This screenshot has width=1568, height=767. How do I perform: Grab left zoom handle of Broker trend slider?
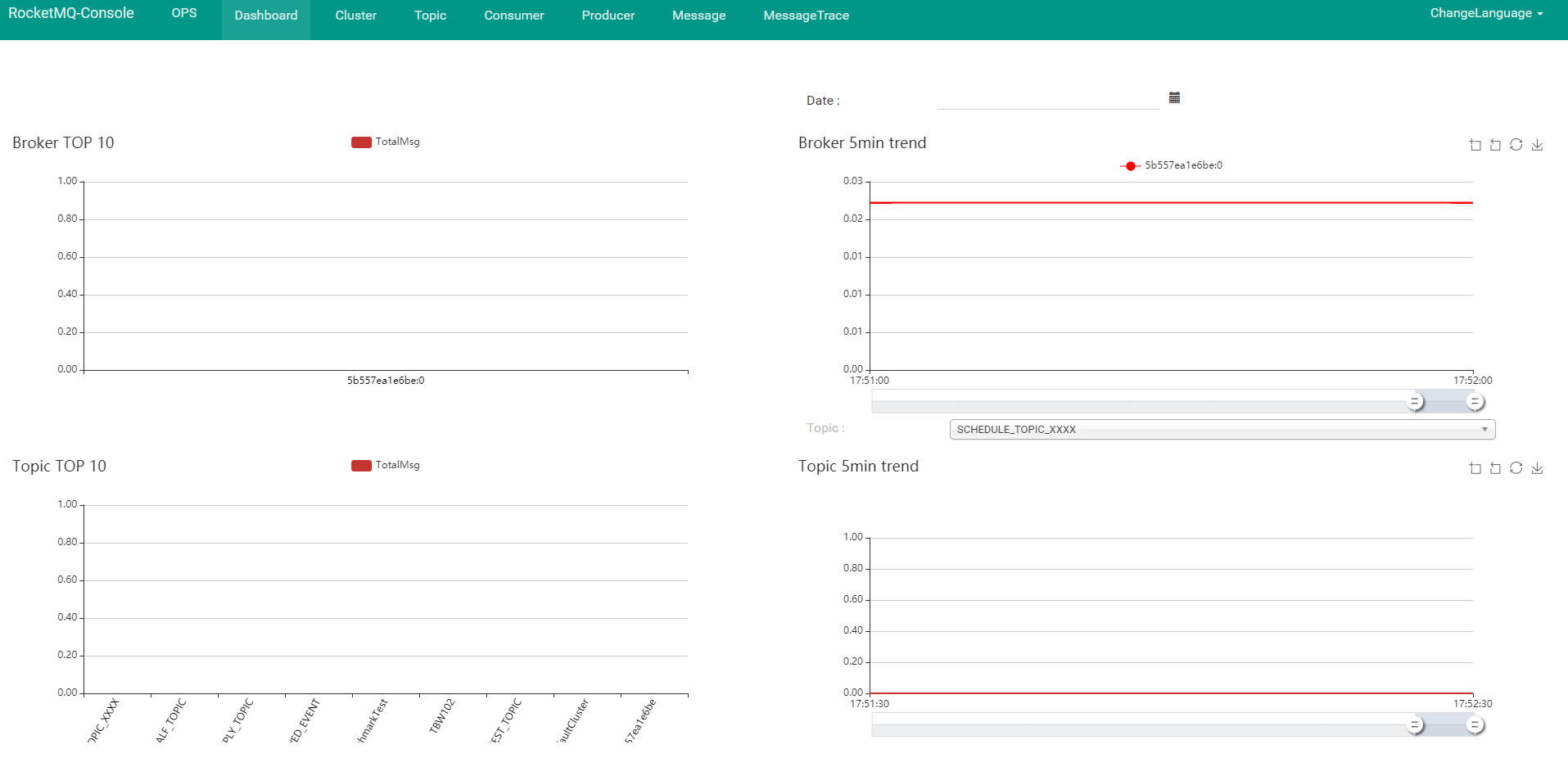click(1415, 401)
